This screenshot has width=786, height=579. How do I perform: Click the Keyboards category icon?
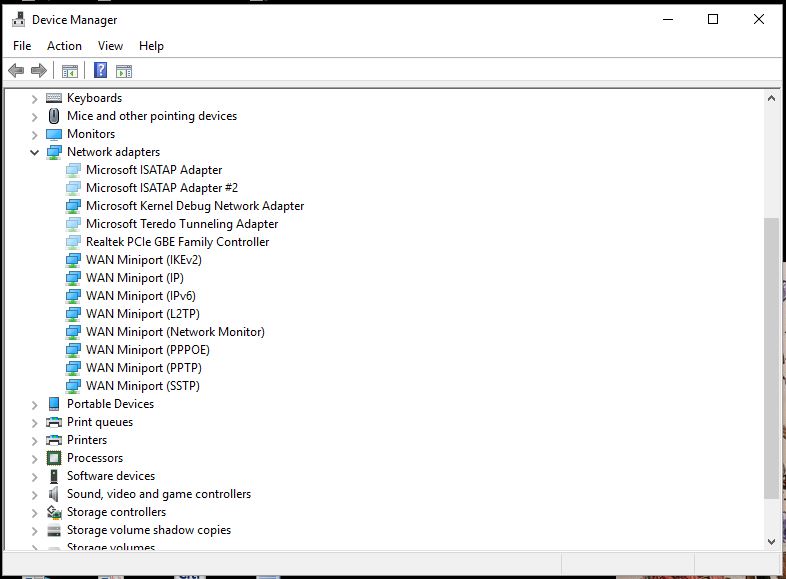point(54,98)
